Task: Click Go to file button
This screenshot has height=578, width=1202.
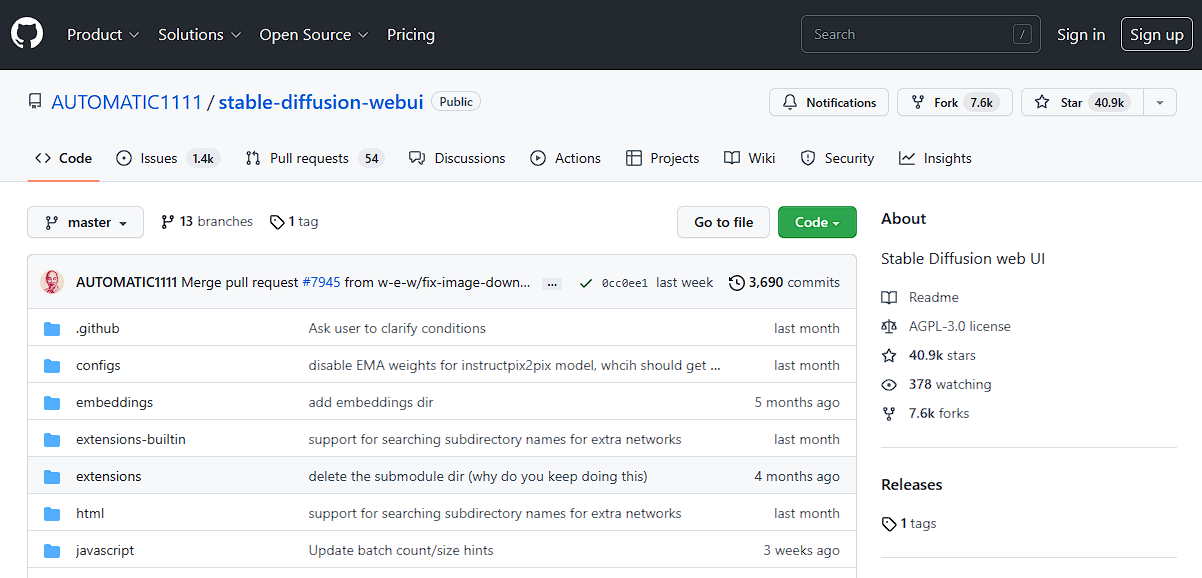Action: 724,222
